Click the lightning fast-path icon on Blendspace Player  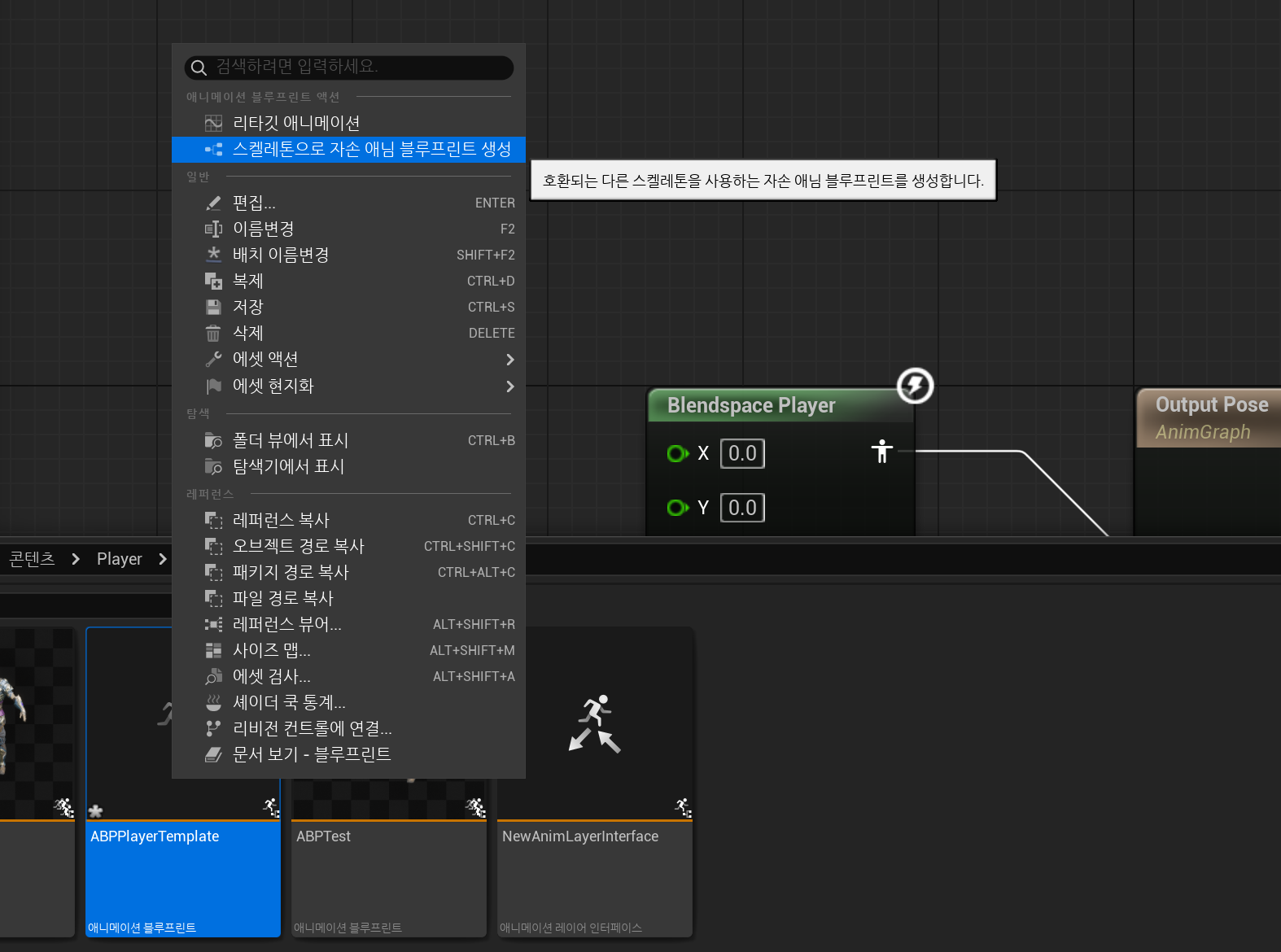[x=915, y=386]
